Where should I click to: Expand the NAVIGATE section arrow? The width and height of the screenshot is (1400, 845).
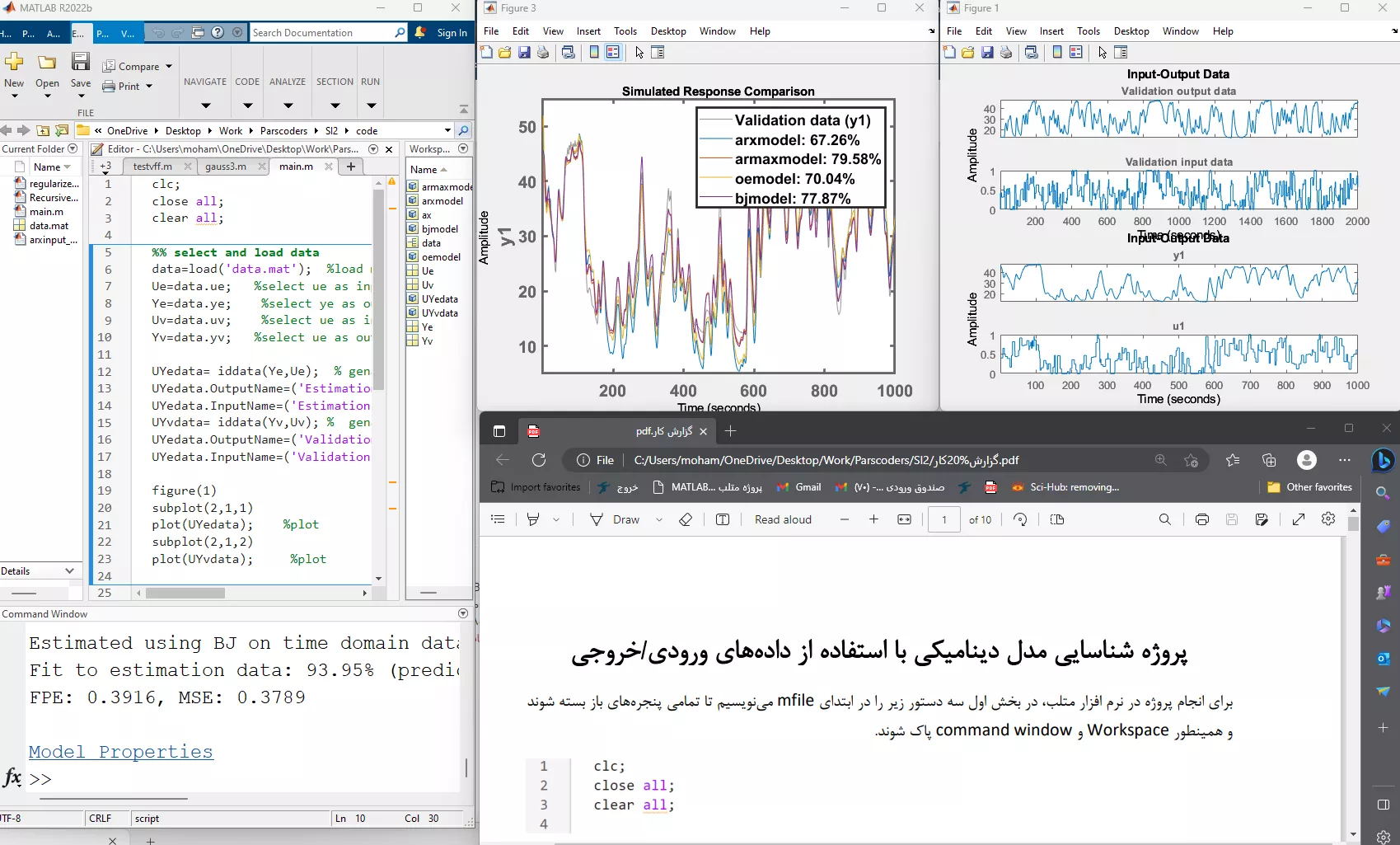(x=205, y=106)
